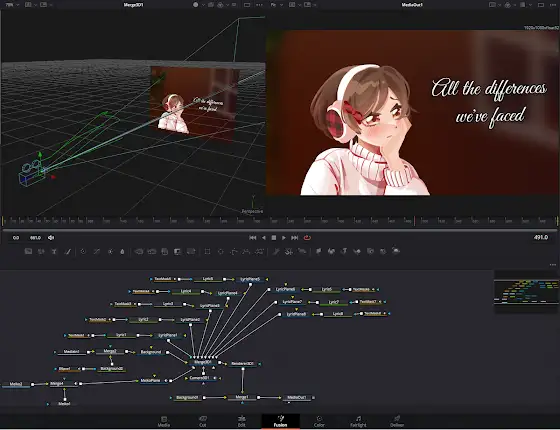Add a Brightness Contrast node from the toolbar
The width and height of the screenshot is (560, 430).
click(x=110, y=251)
